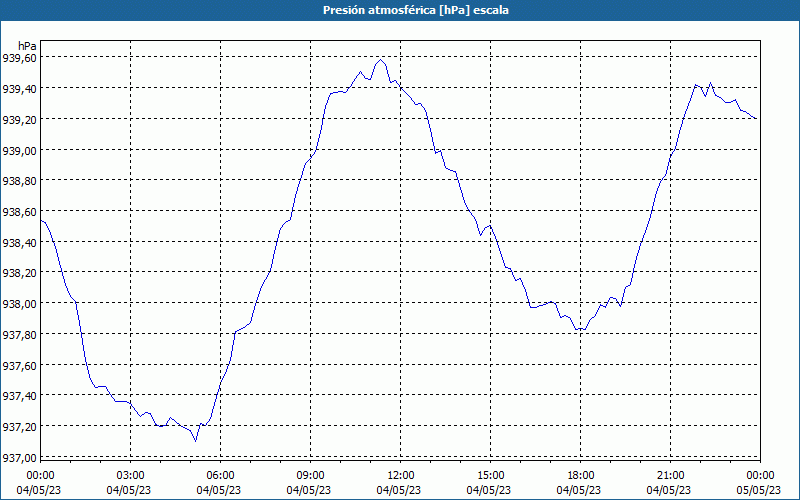Select the 939,60 pressure axis label
The image size is (800, 500).
19,58
